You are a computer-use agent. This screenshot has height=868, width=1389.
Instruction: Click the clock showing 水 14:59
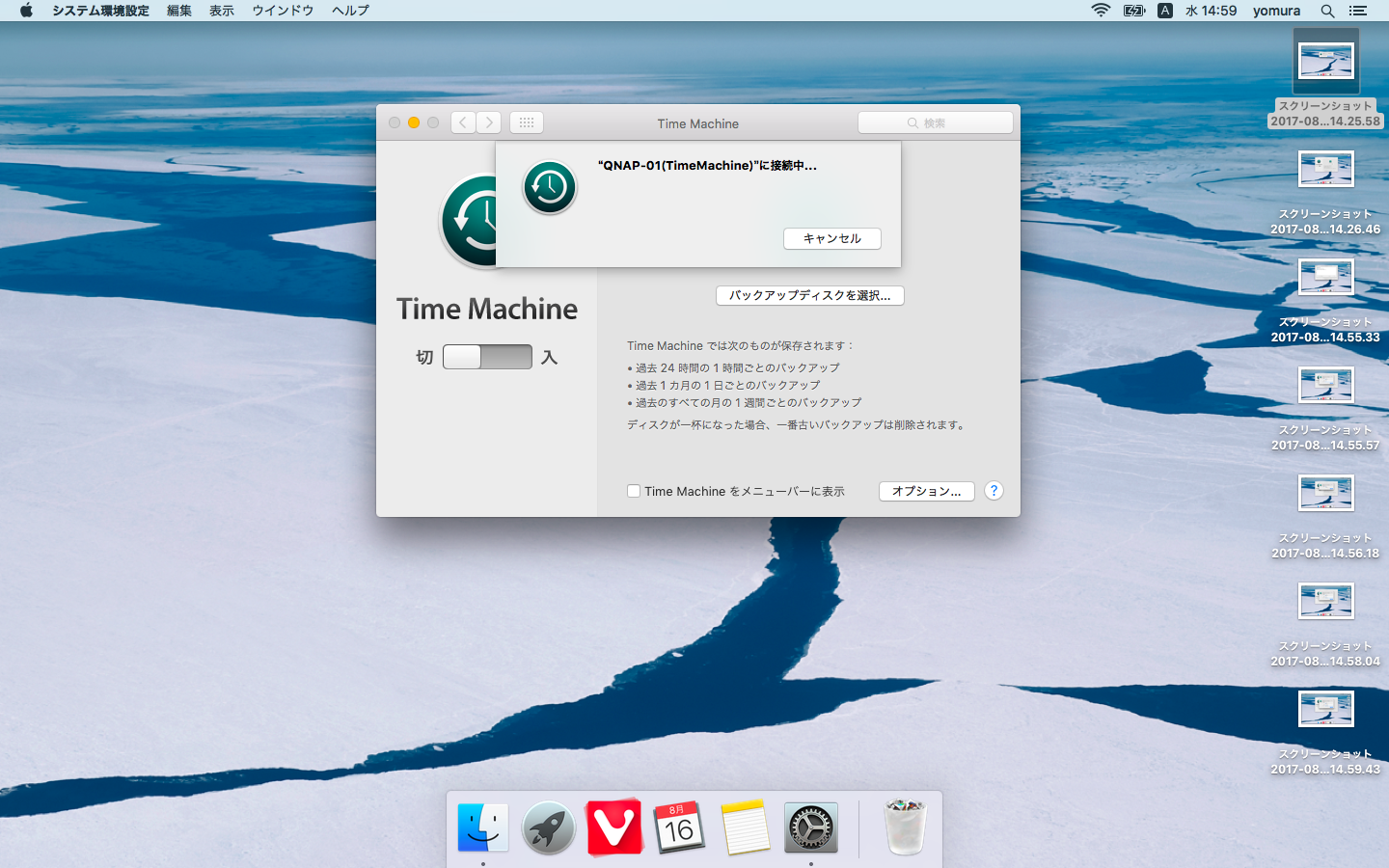click(x=1212, y=11)
